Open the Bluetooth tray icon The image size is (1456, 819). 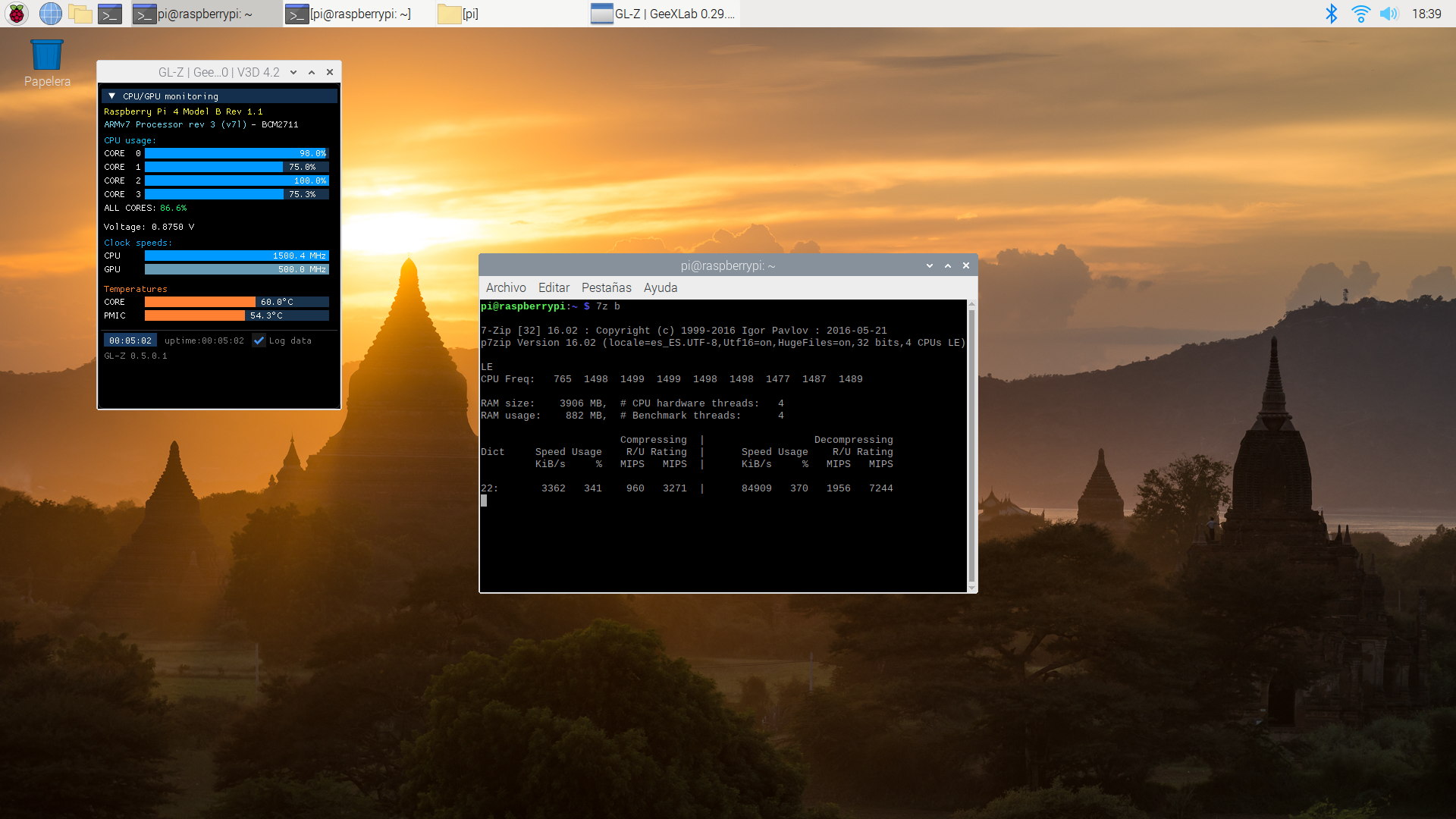pos(1331,14)
